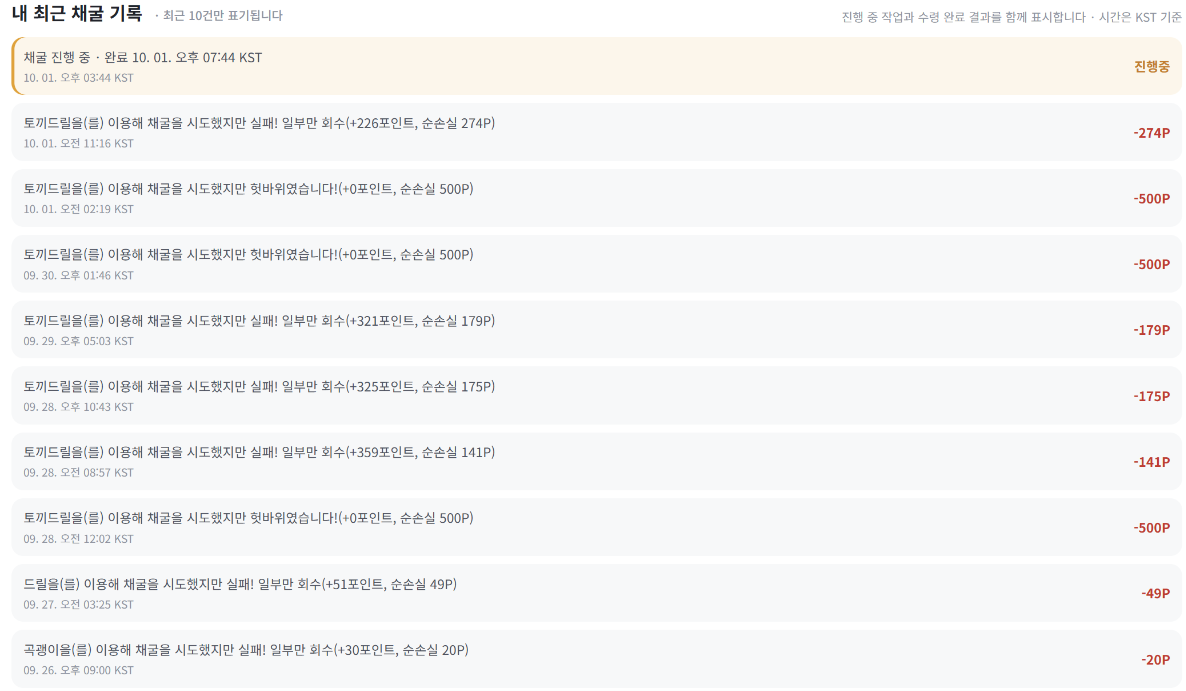This screenshot has width=1186, height=691.
Task: Select the record text mentioning '+359포인트, 순손실 141P'
Action: 259,452
